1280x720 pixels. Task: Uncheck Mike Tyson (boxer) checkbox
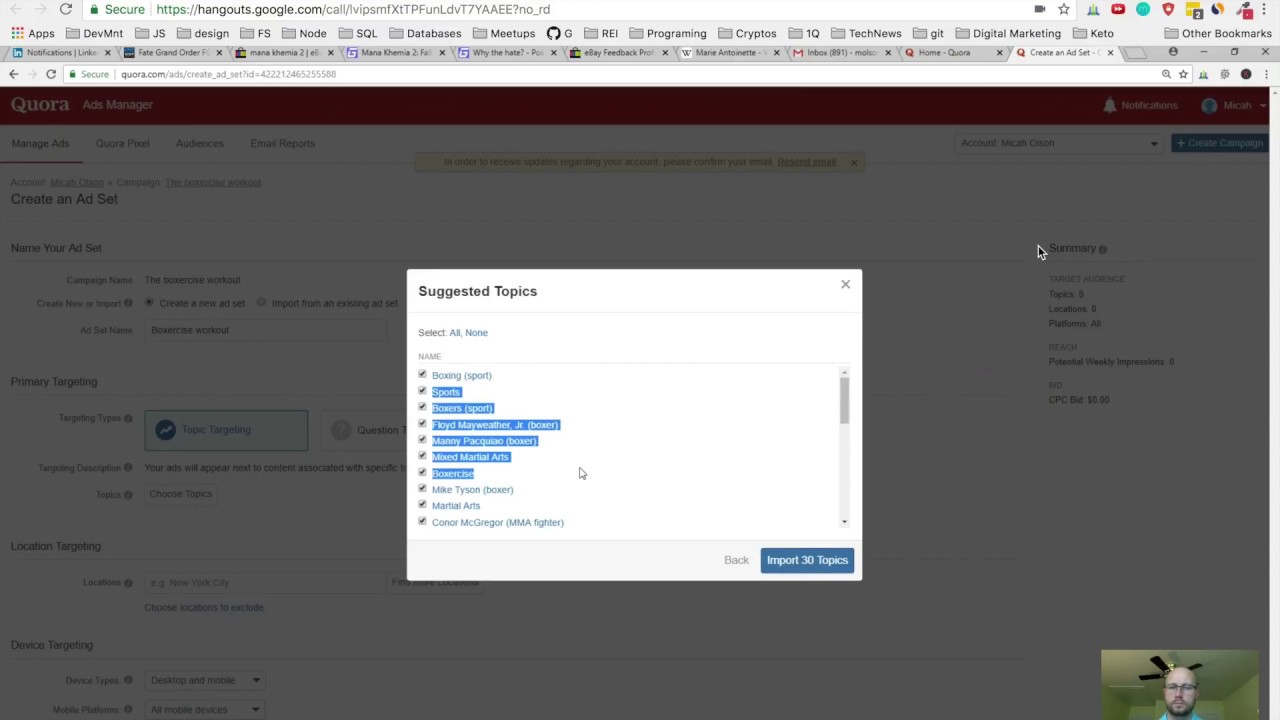tap(422, 489)
